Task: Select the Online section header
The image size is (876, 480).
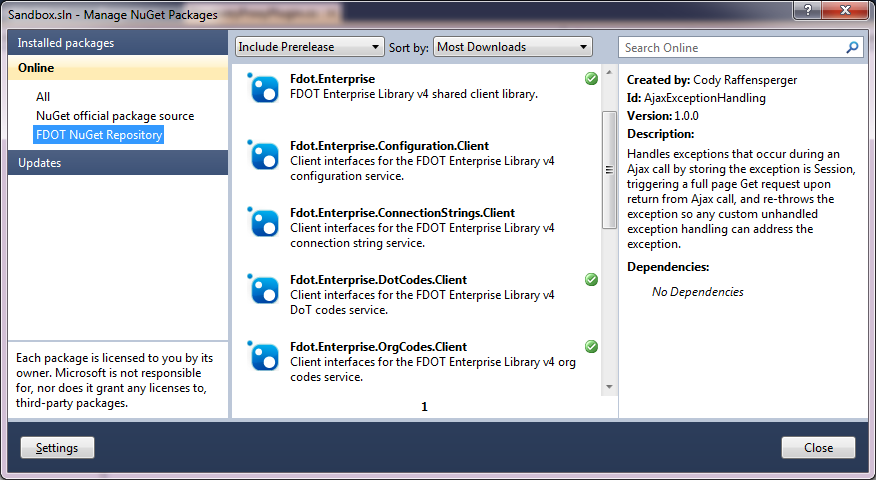Action: 118,68
